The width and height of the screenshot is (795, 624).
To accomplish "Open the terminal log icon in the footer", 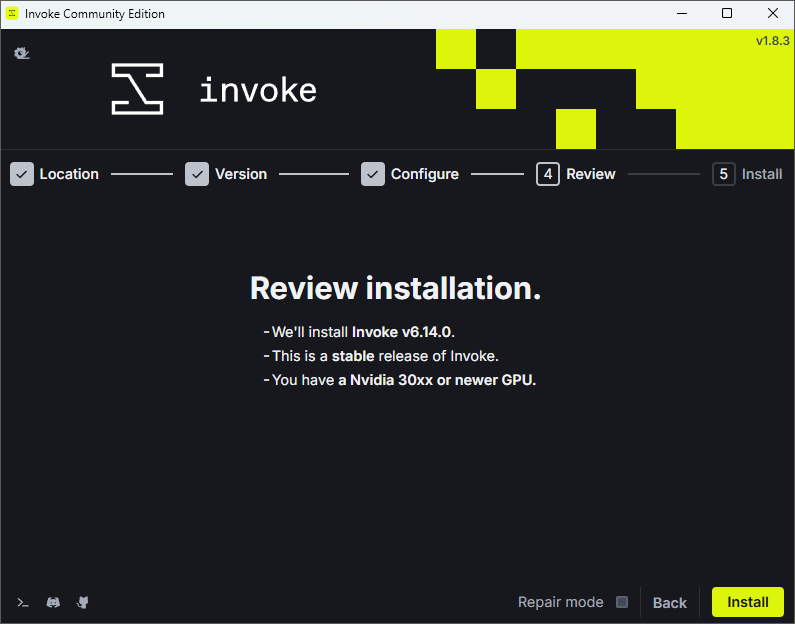I will [x=23, y=602].
